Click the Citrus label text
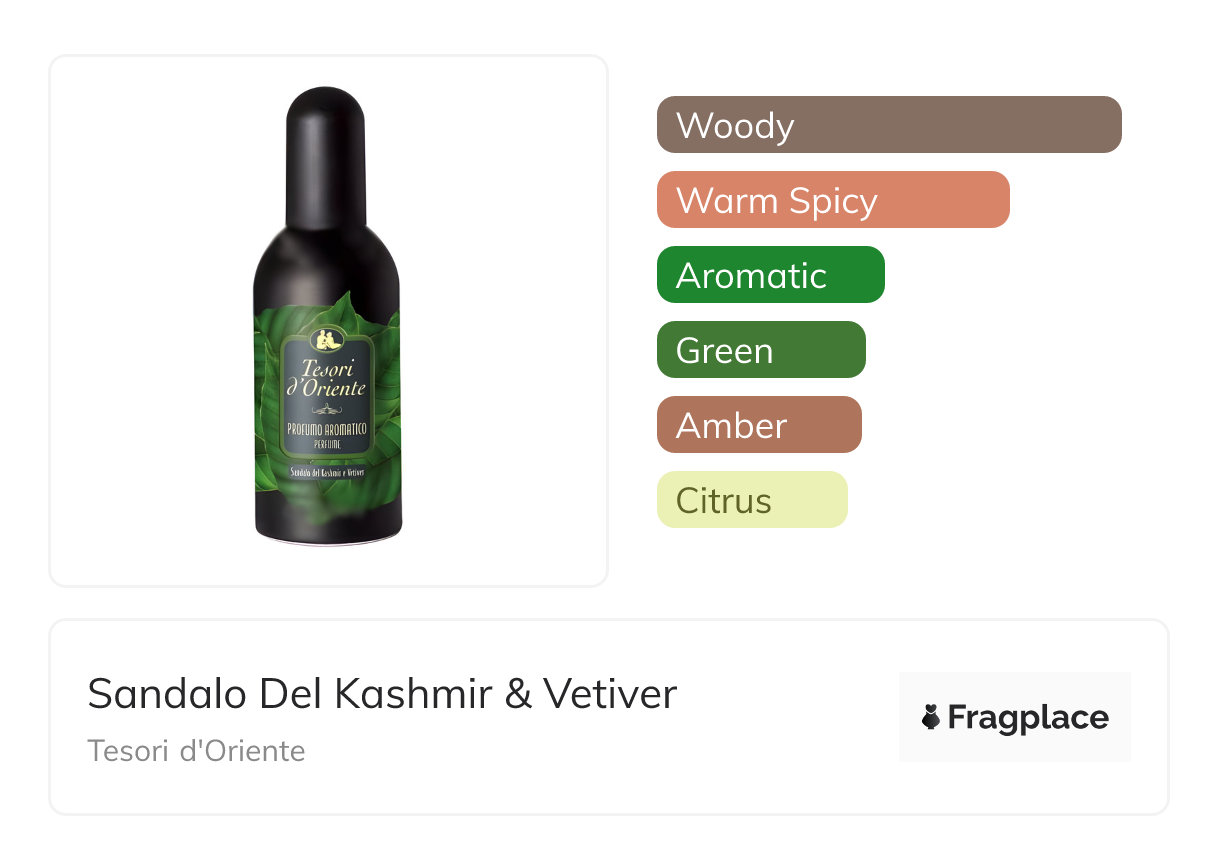Image resolution: width=1218 pixels, height=864 pixels. (724, 501)
